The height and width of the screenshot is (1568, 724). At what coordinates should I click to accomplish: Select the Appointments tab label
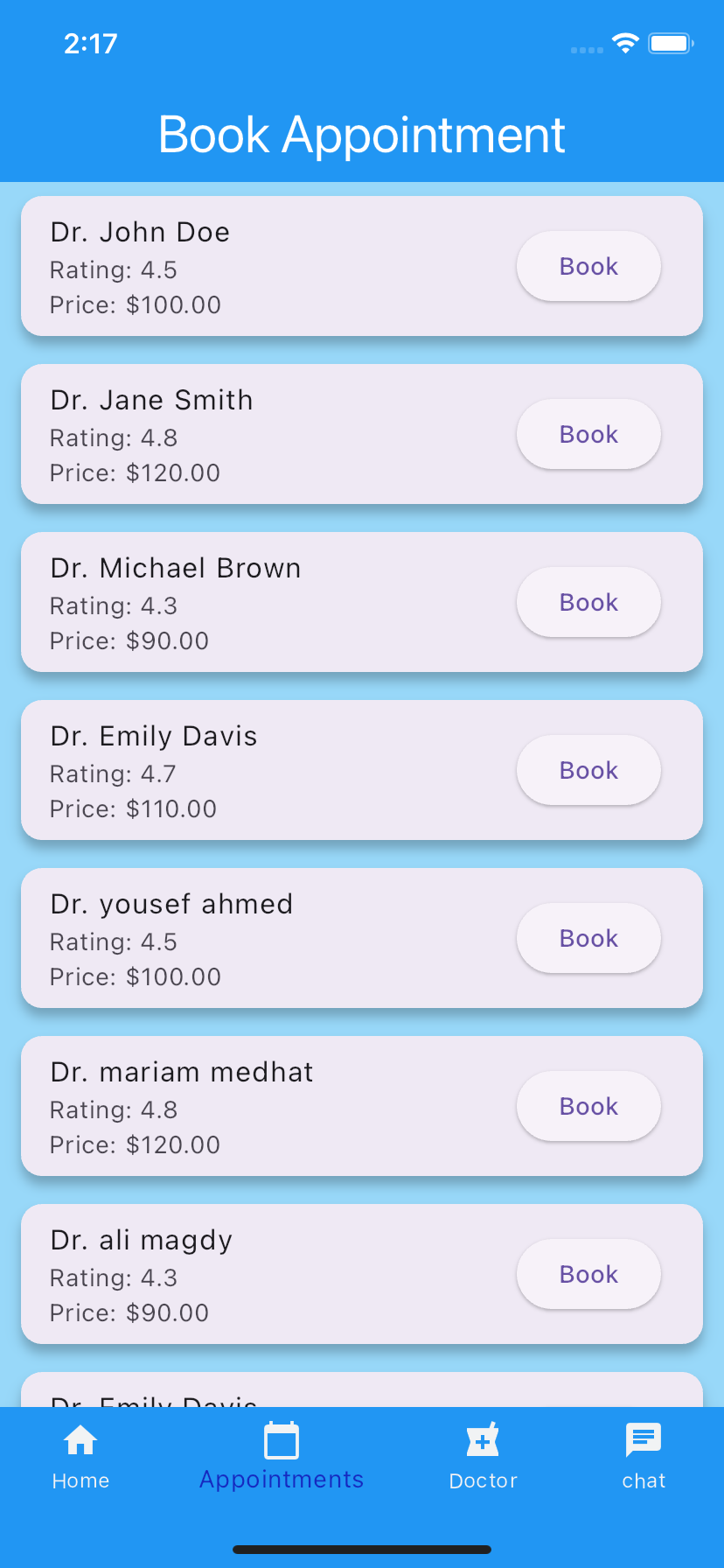[282, 1480]
